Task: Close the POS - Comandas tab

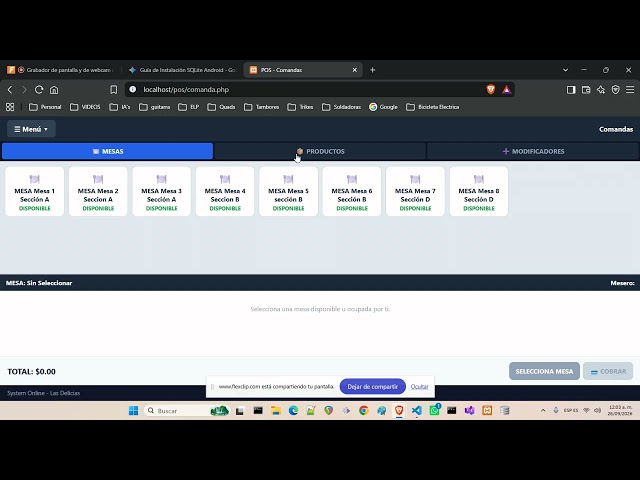Action: click(355, 70)
